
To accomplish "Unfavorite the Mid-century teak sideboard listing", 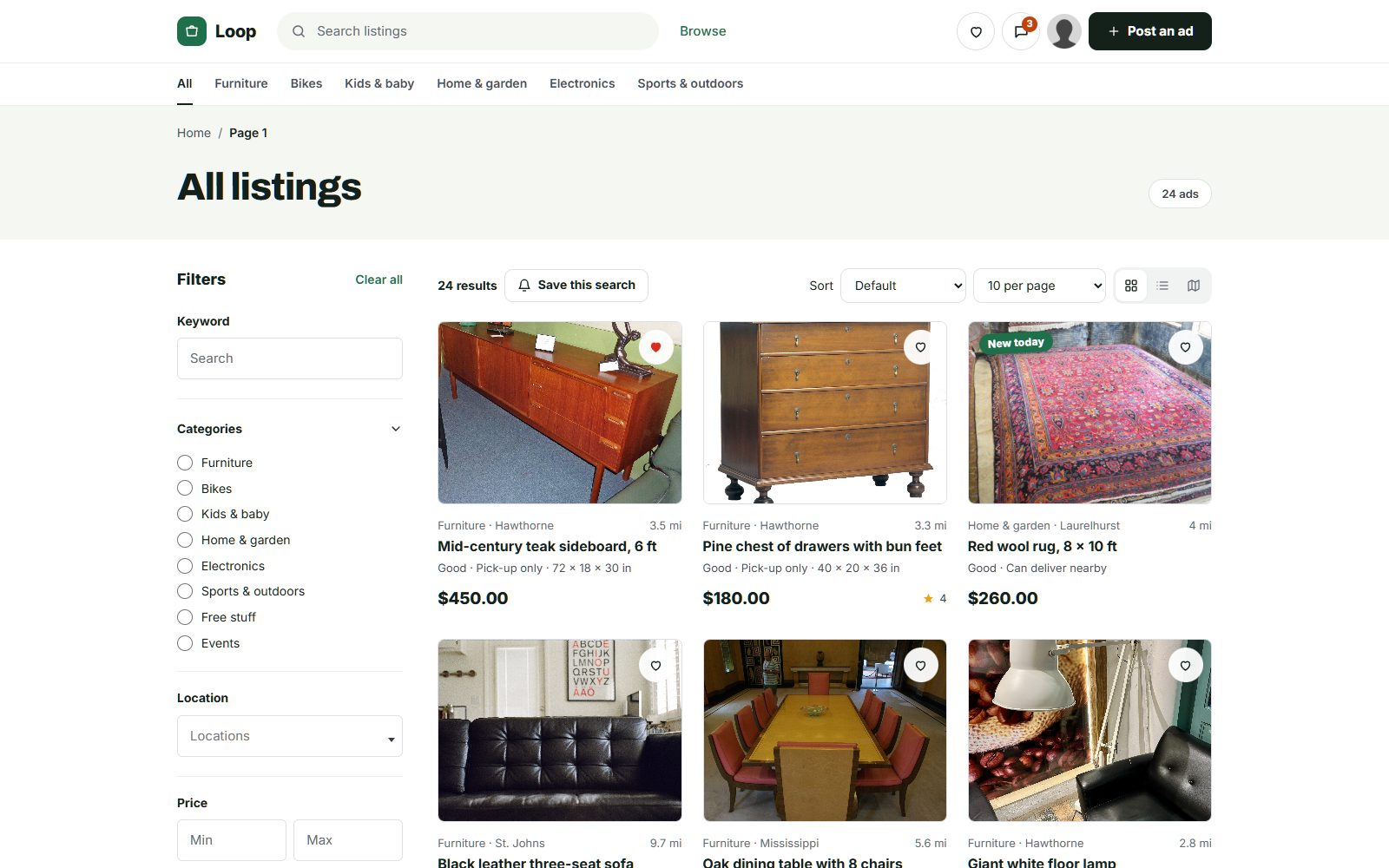I will [x=655, y=347].
